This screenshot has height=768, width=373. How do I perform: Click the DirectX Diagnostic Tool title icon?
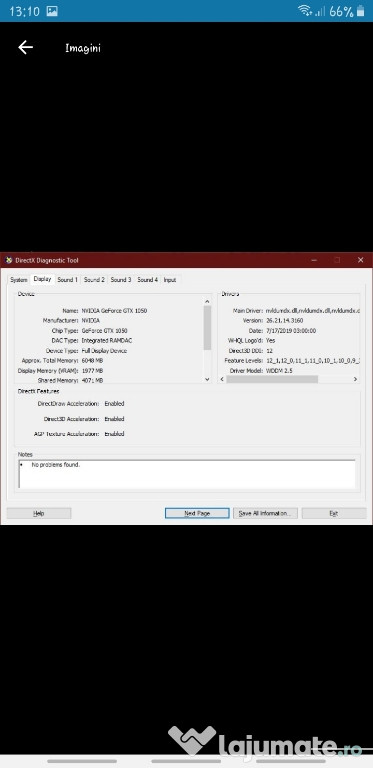(8, 260)
